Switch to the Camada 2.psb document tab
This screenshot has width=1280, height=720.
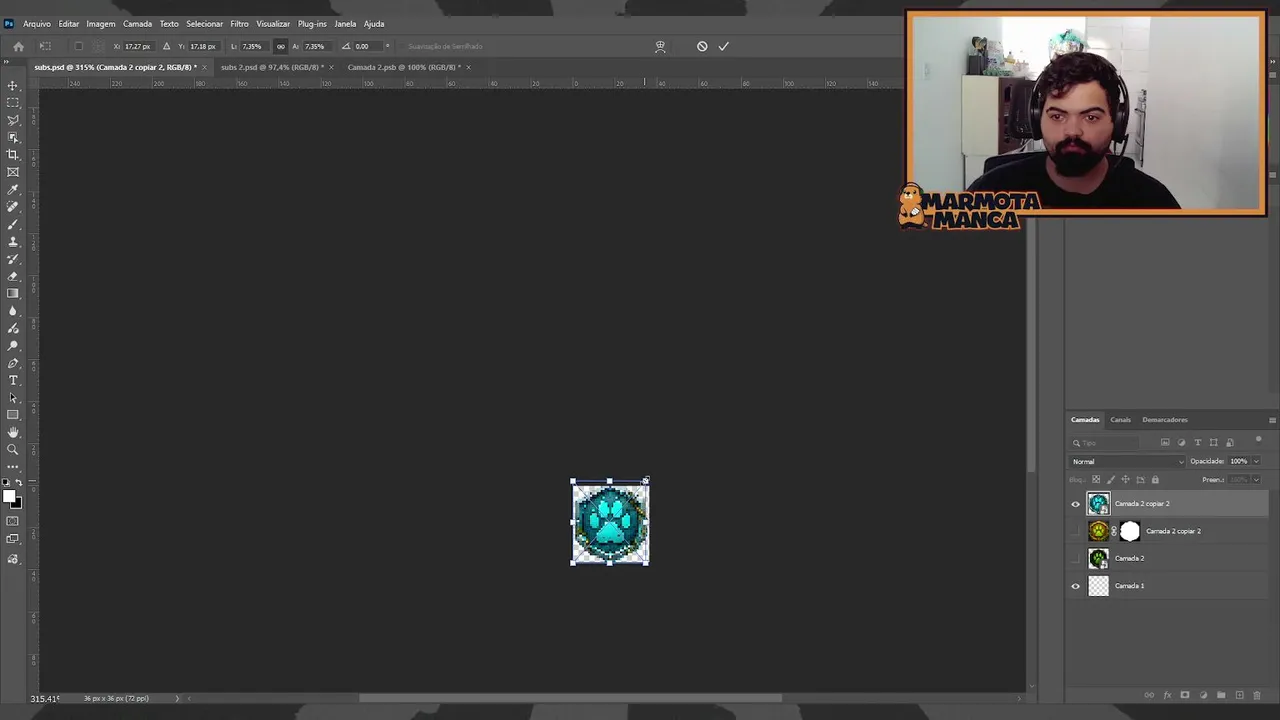tap(402, 67)
